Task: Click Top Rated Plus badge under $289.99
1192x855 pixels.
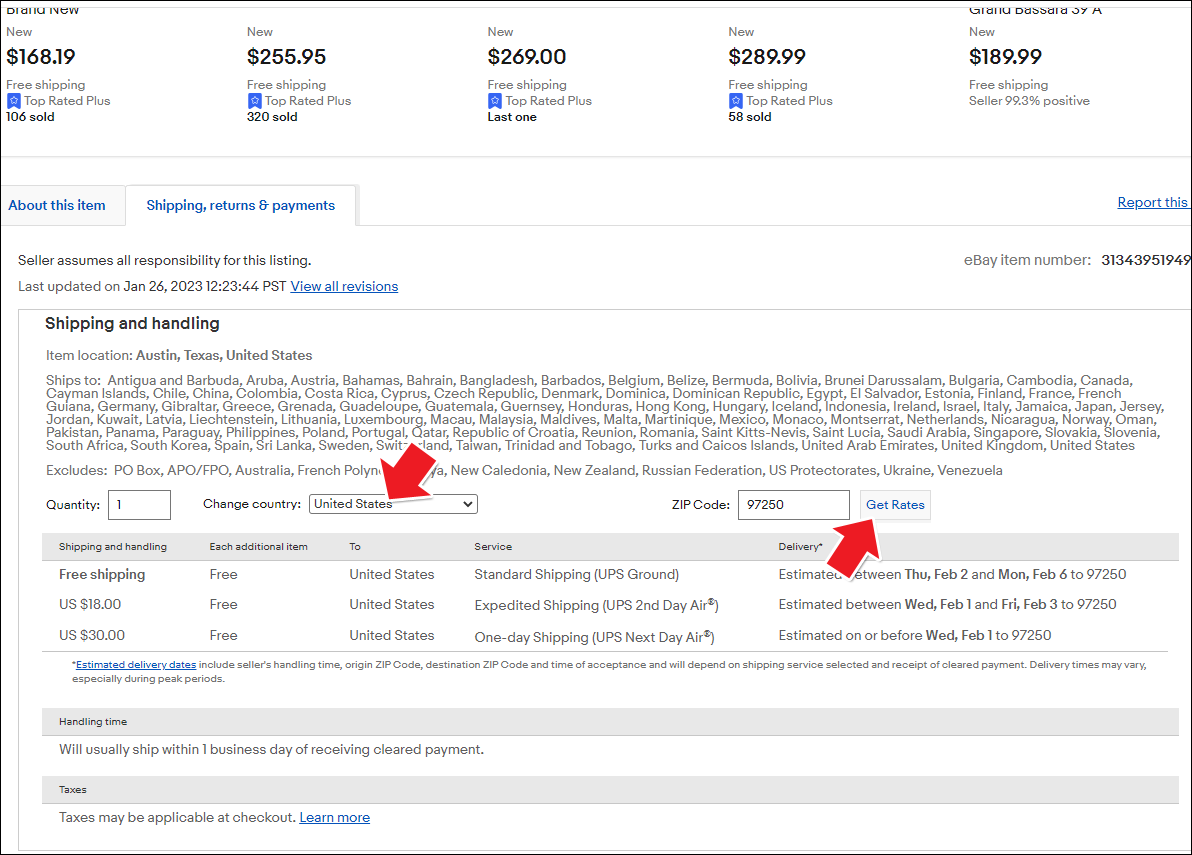Action: pyautogui.click(x=781, y=101)
